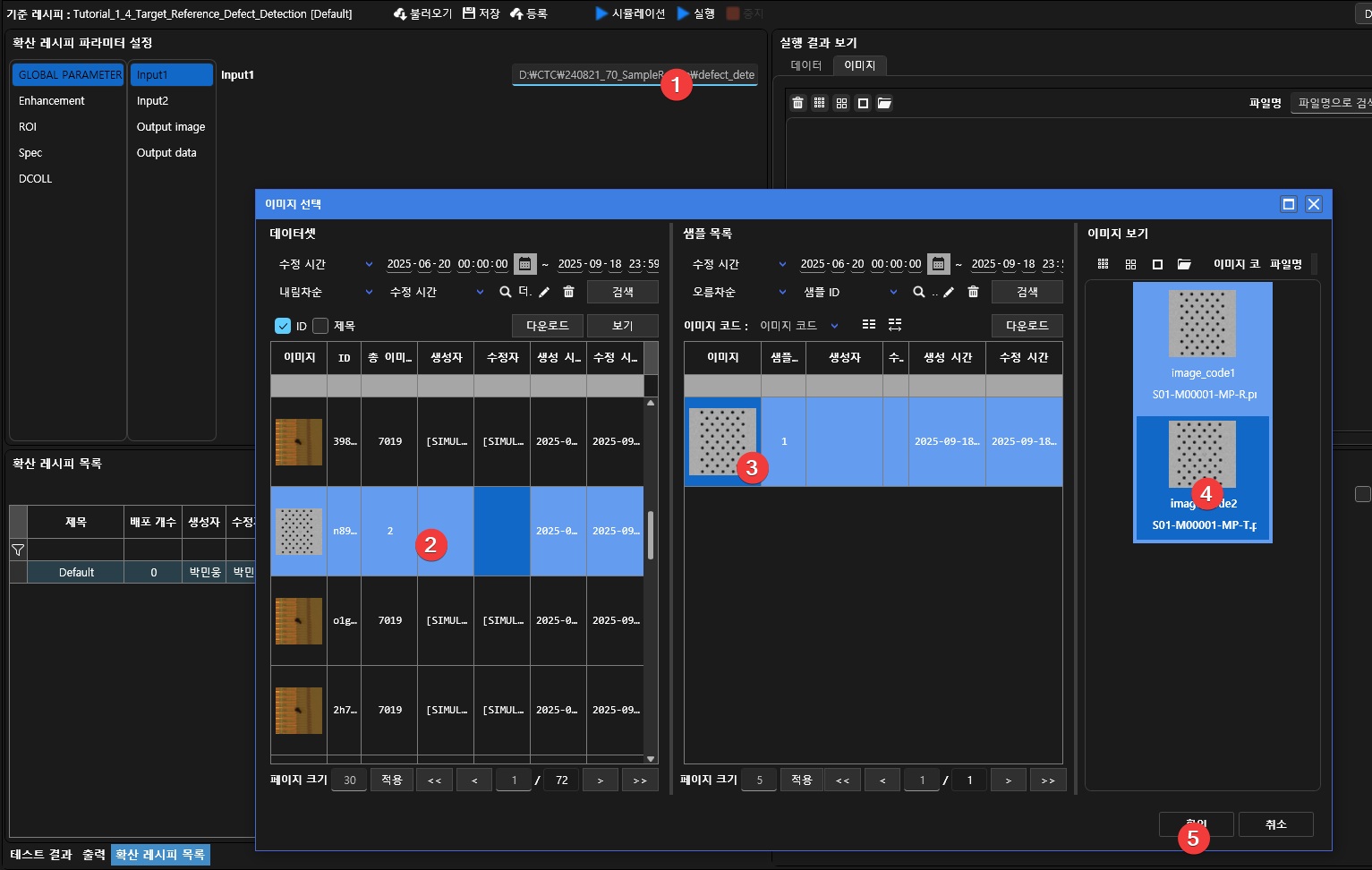The height and width of the screenshot is (870, 1372).
Task: Click the magnifier icon in dataset filters
Action: tap(506, 292)
